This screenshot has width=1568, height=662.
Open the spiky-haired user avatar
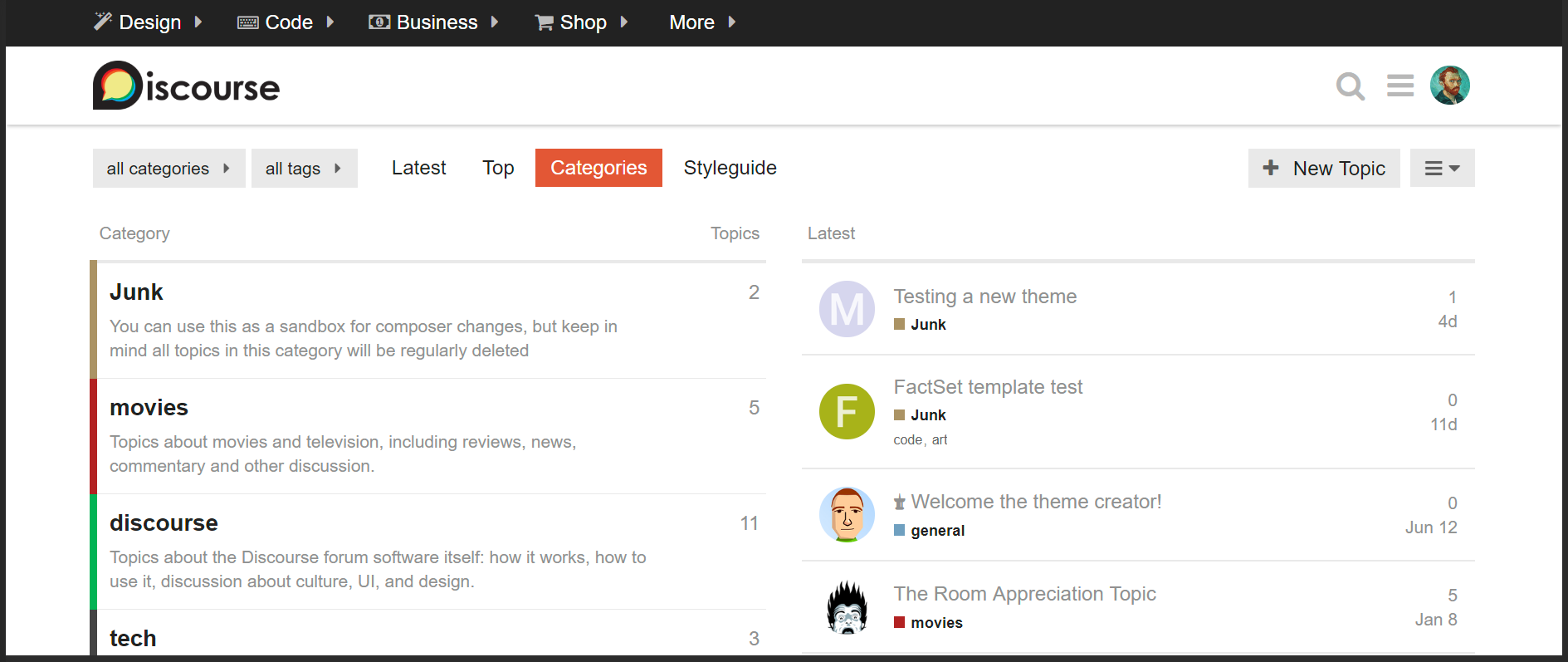[847, 608]
